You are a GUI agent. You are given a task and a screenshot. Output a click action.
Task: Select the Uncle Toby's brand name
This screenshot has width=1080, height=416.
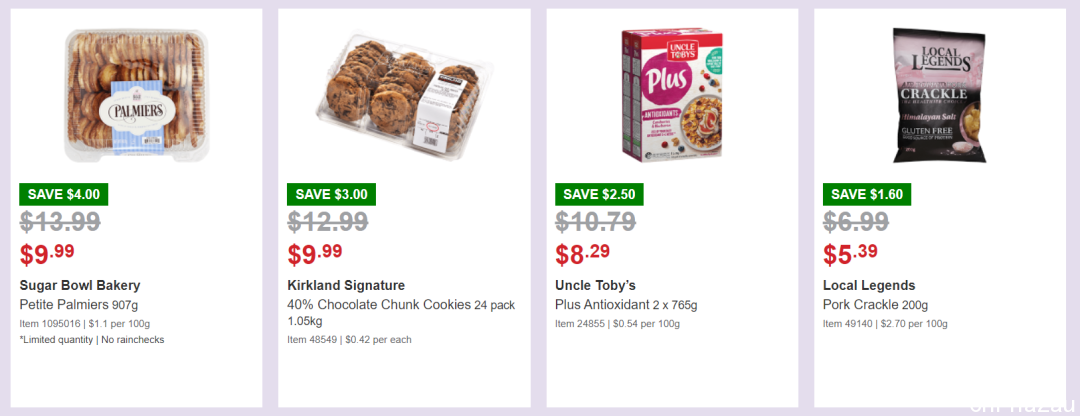click(595, 285)
